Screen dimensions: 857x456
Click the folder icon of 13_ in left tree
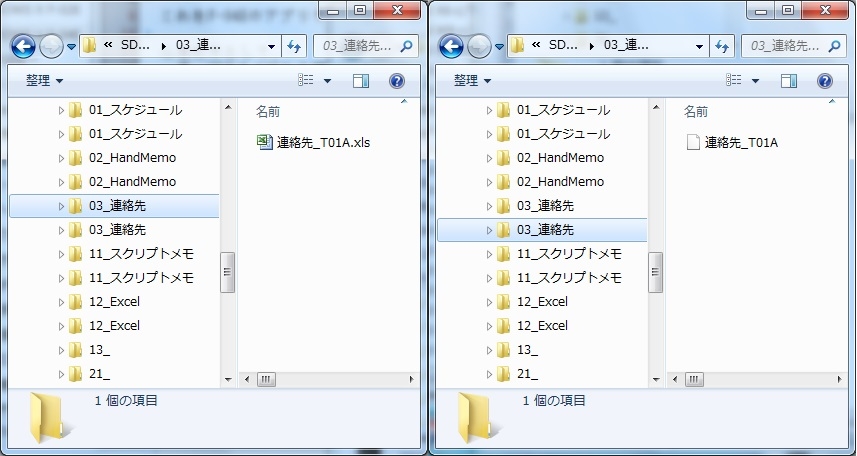75,350
